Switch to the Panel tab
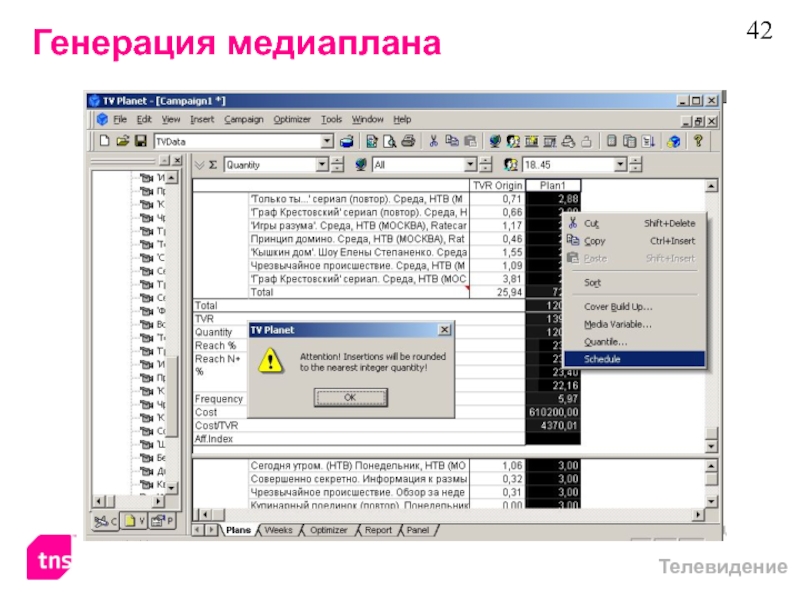800x600 pixels. tap(418, 530)
